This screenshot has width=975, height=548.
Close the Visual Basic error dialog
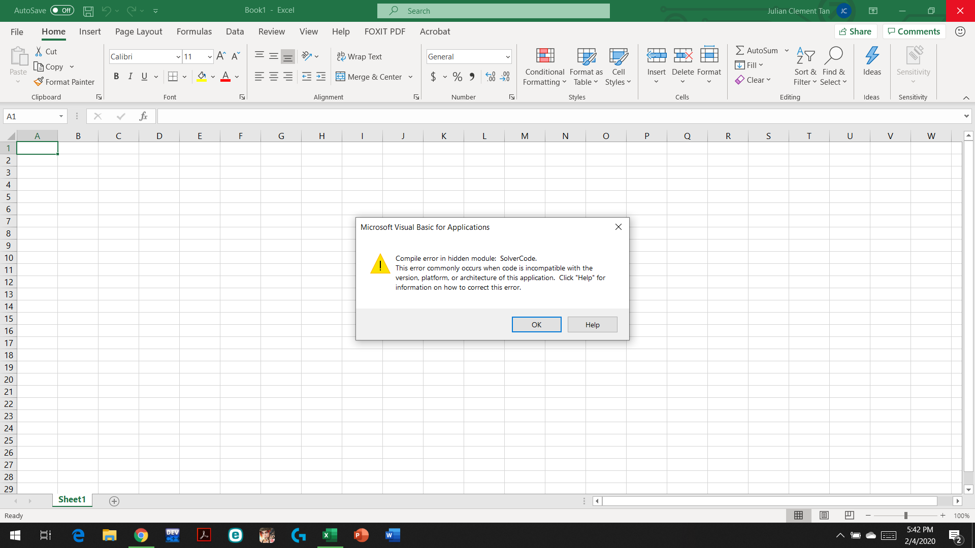618,227
